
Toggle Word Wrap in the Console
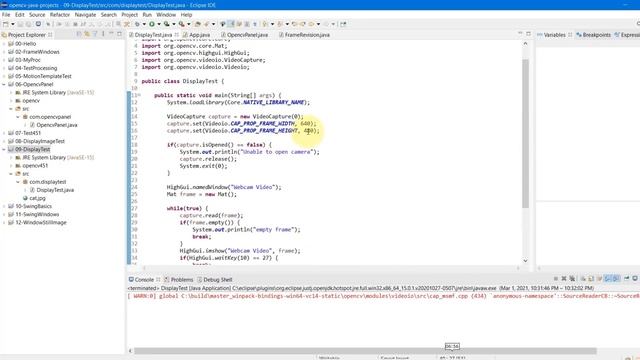(x=599, y=279)
